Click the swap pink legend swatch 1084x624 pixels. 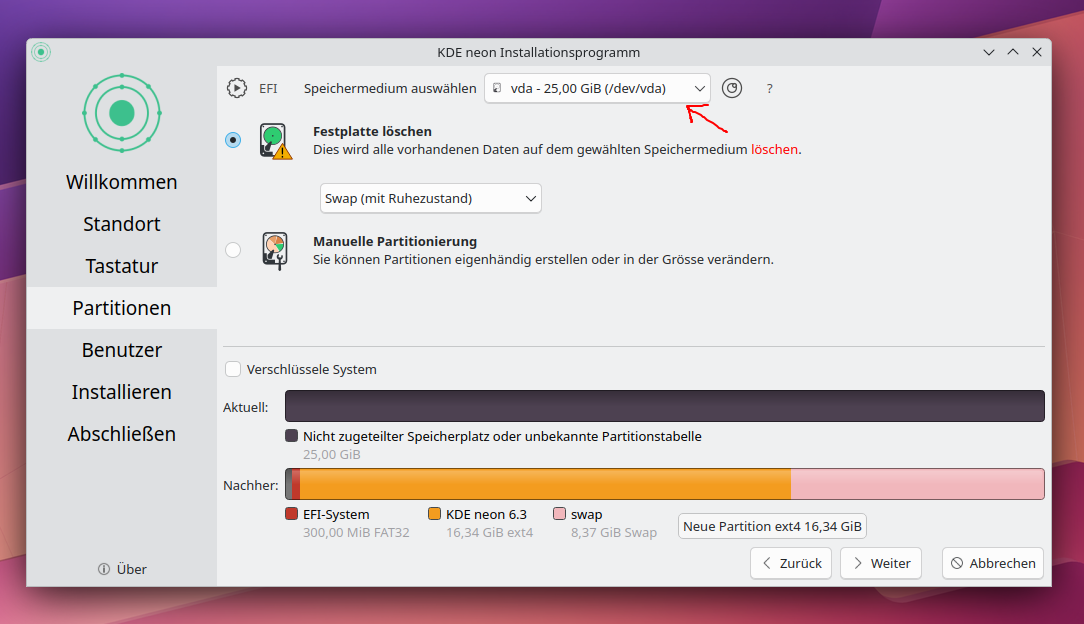tap(560, 513)
